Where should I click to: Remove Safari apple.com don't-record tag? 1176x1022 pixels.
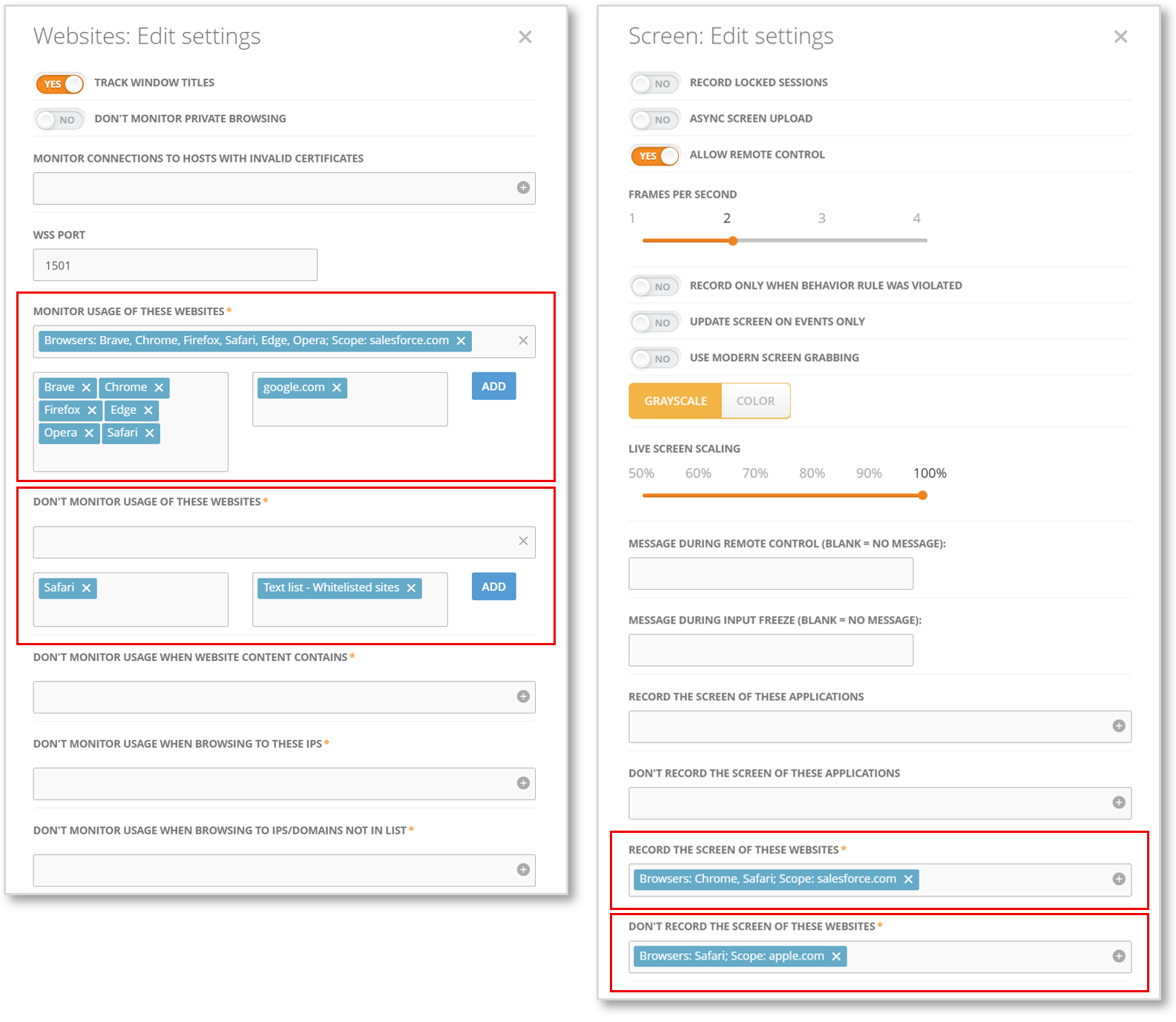(836, 957)
